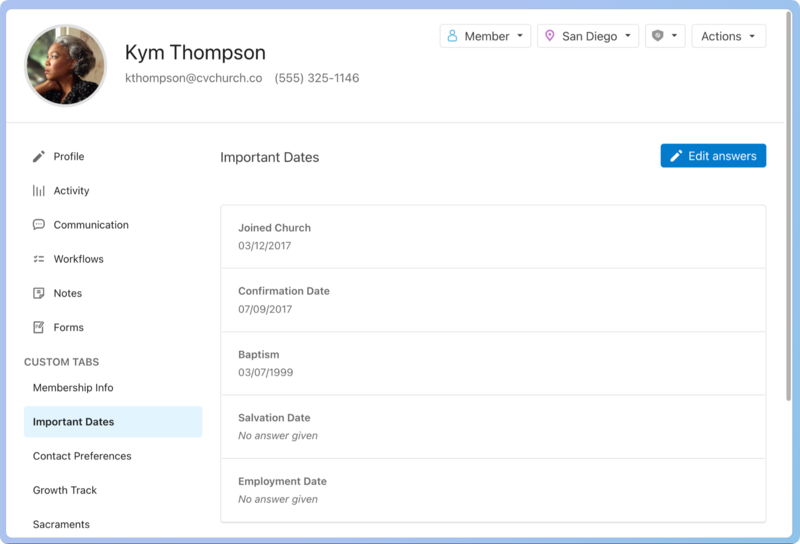The width and height of the screenshot is (800, 544).
Task: Click the Activity bar chart icon
Action: pyautogui.click(x=39, y=191)
